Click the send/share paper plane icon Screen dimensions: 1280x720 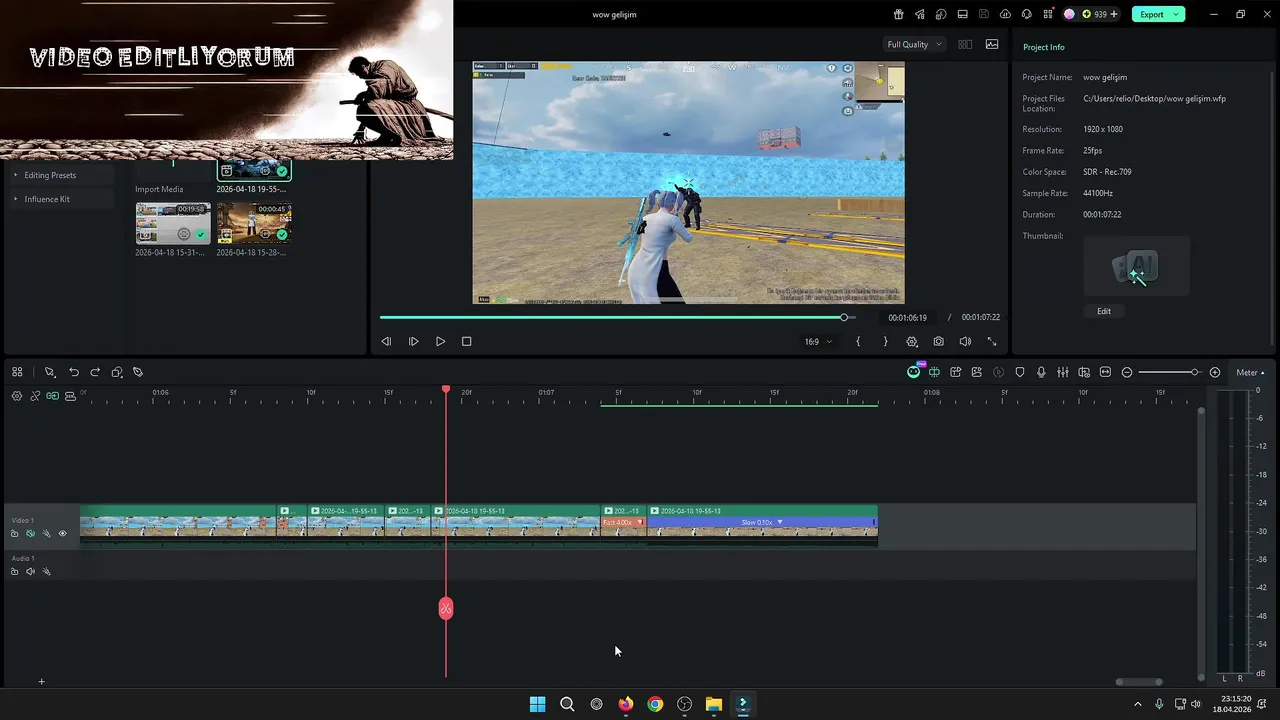click(x=920, y=14)
